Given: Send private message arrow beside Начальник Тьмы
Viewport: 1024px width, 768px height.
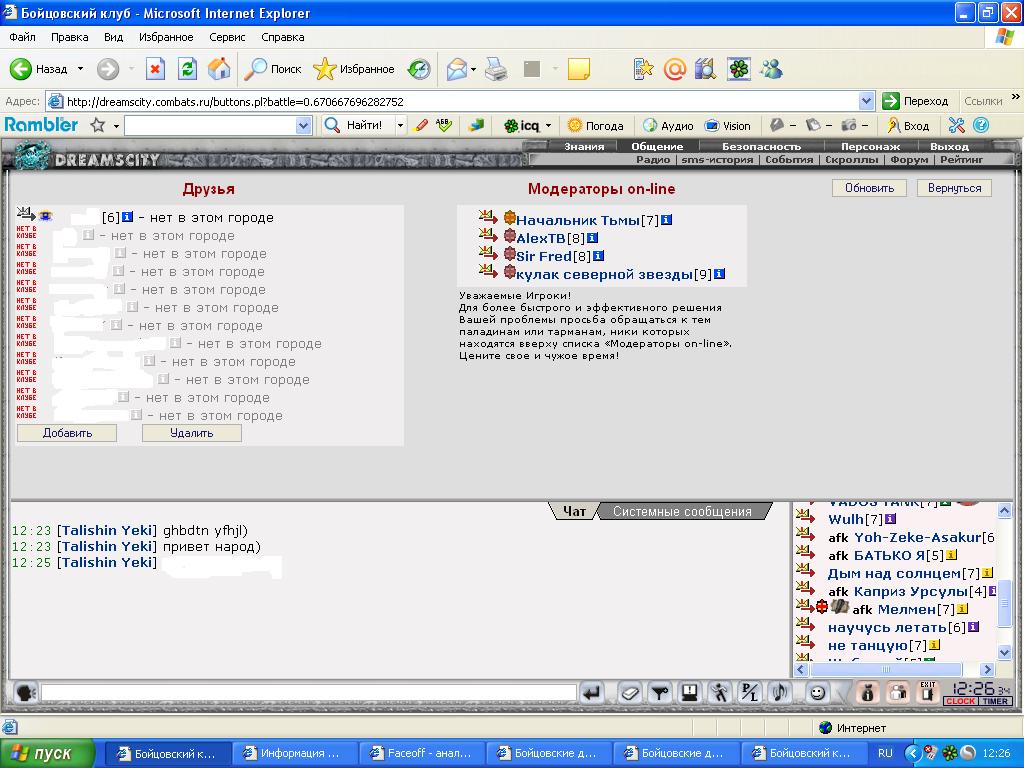Looking at the screenshot, I should 487,216.
